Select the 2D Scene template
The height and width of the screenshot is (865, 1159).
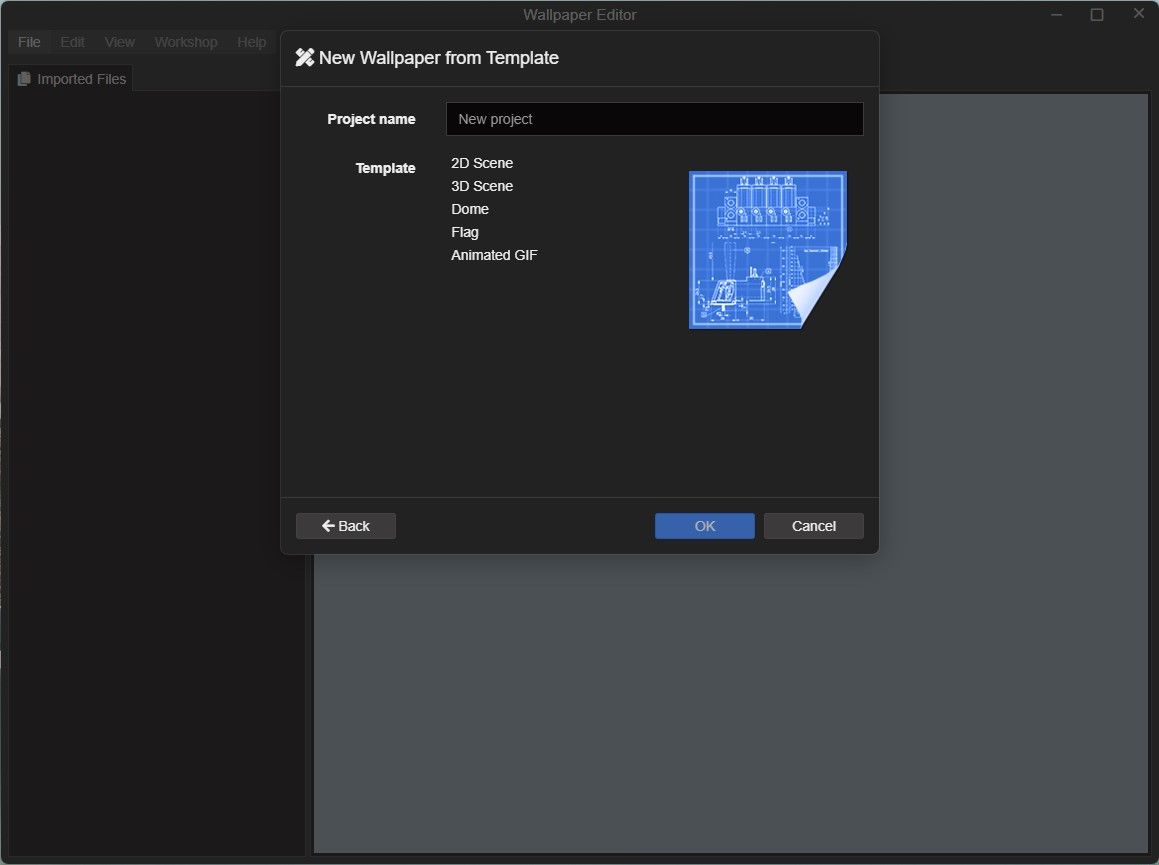pyautogui.click(x=482, y=163)
